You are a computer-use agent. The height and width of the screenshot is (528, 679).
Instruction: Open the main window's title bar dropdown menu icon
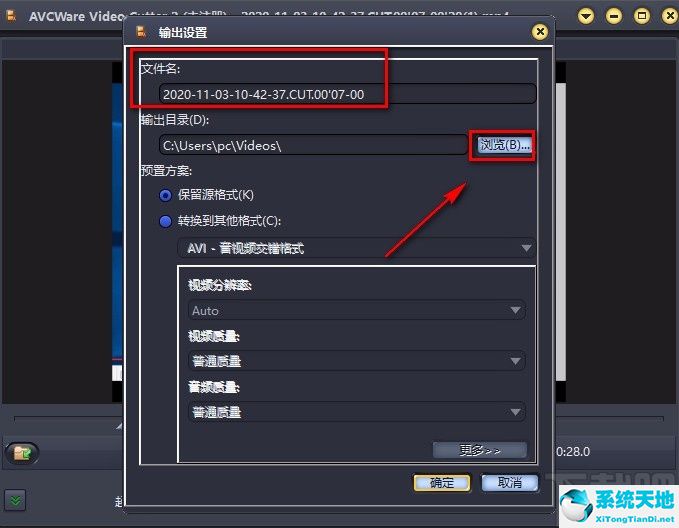coord(586,16)
